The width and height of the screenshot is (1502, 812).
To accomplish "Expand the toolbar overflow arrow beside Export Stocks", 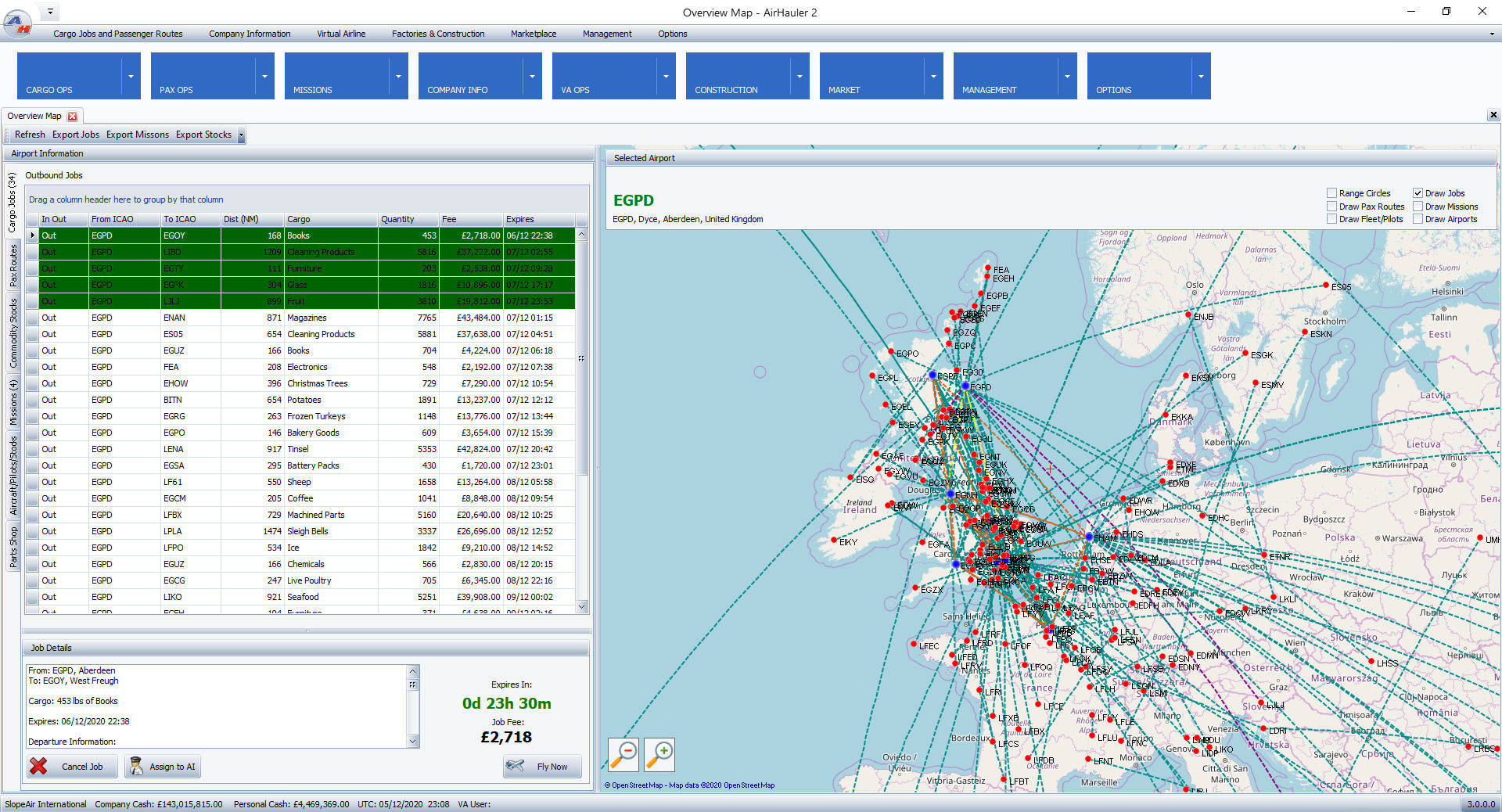I will point(241,135).
